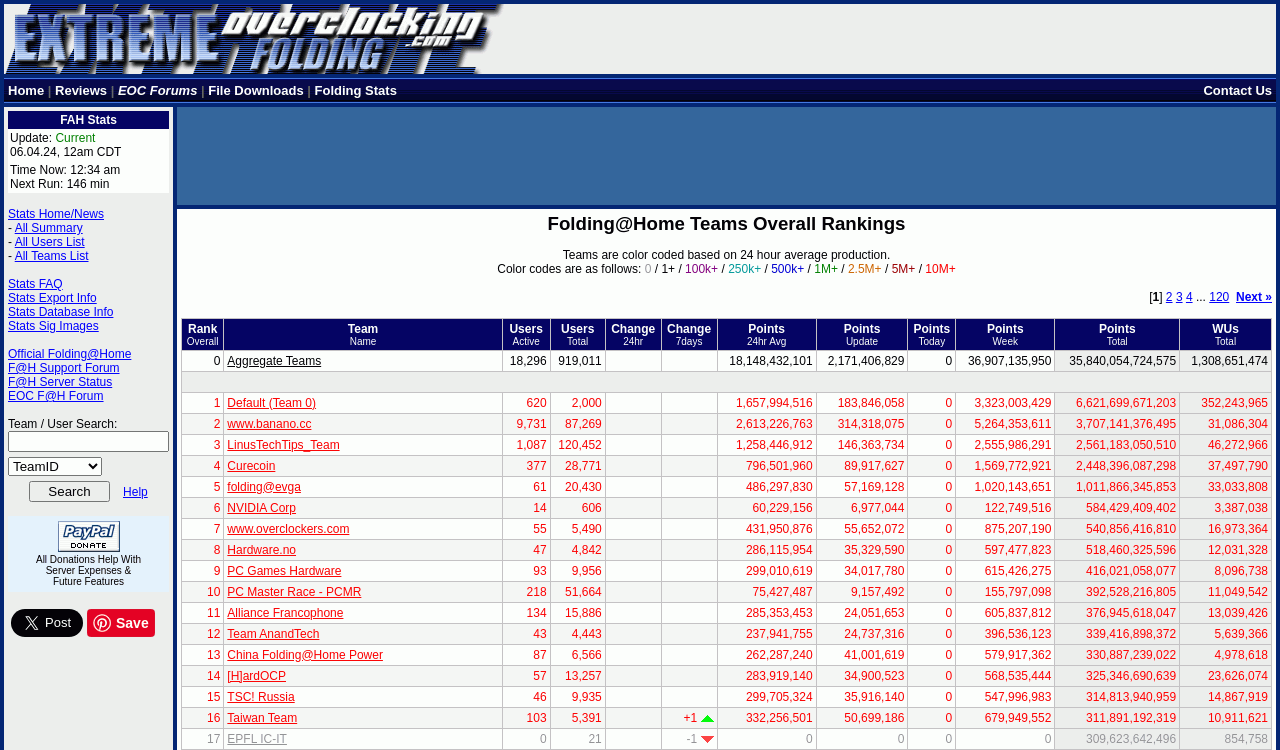Open Taiwan Team page
This screenshot has height=750, width=1280.
coord(262,718)
